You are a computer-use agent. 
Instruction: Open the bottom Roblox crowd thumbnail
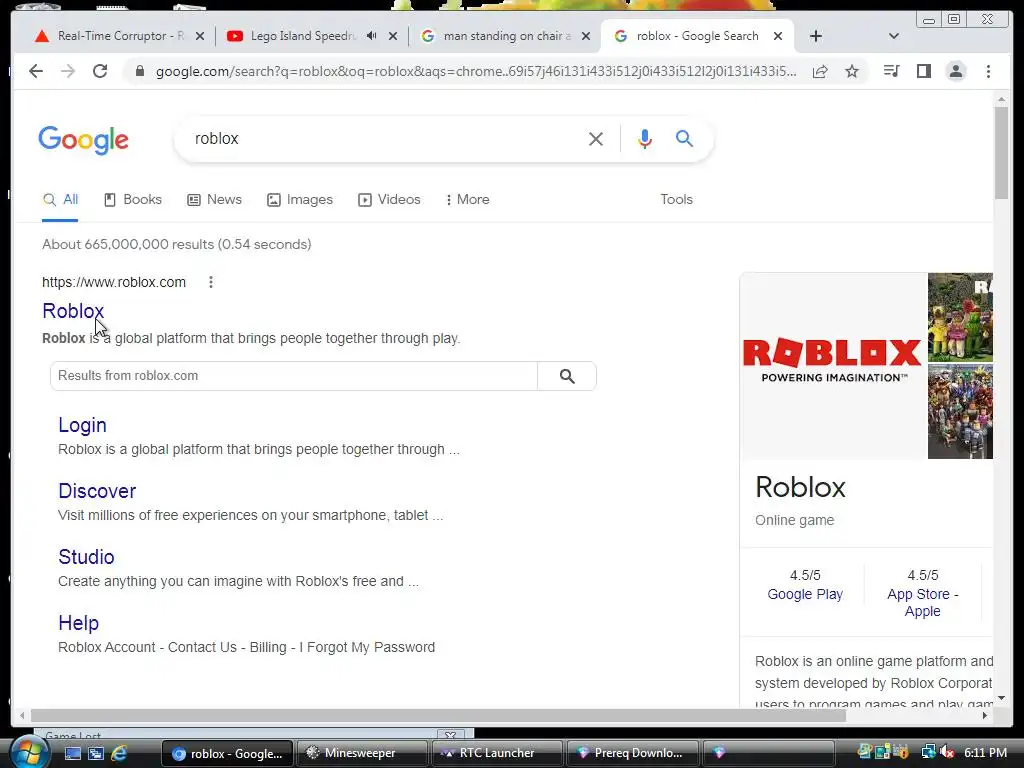pyautogui.click(x=960, y=412)
